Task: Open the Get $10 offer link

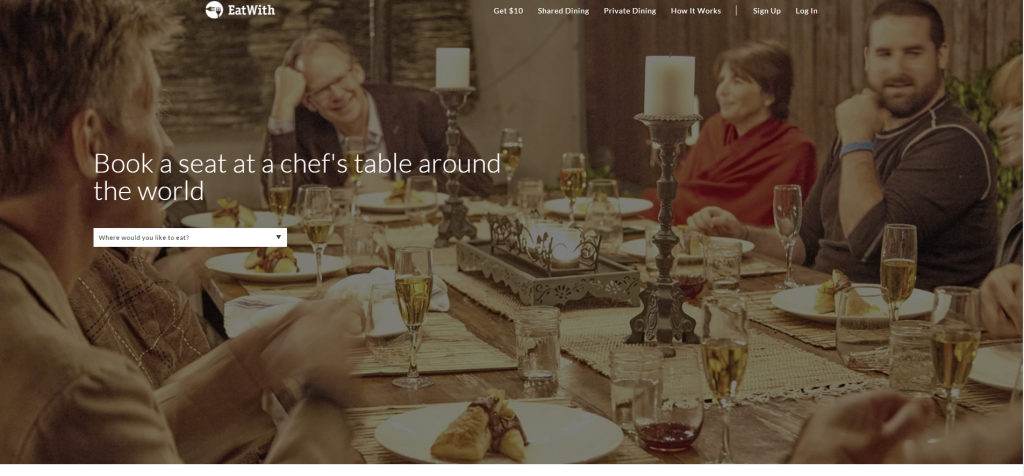Action: pyautogui.click(x=508, y=11)
